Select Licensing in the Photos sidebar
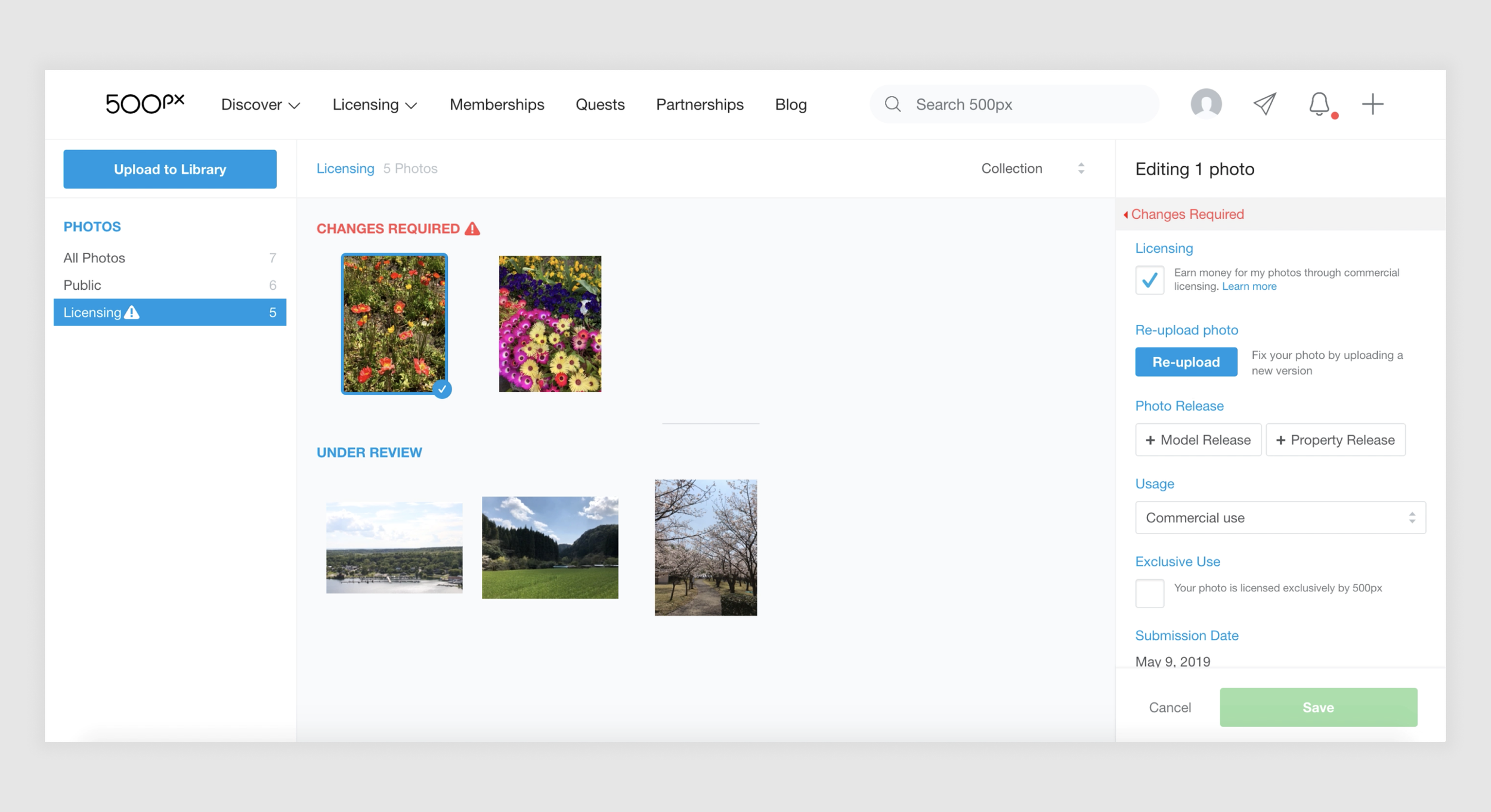 pyautogui.click(x=169, y=312)
